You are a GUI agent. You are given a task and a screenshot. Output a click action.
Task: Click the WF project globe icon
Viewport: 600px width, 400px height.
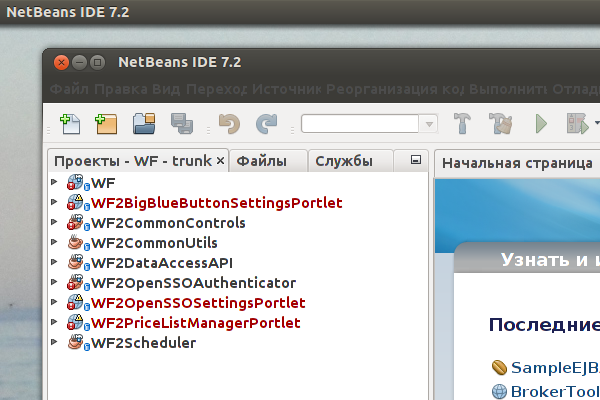coord(75,182)
